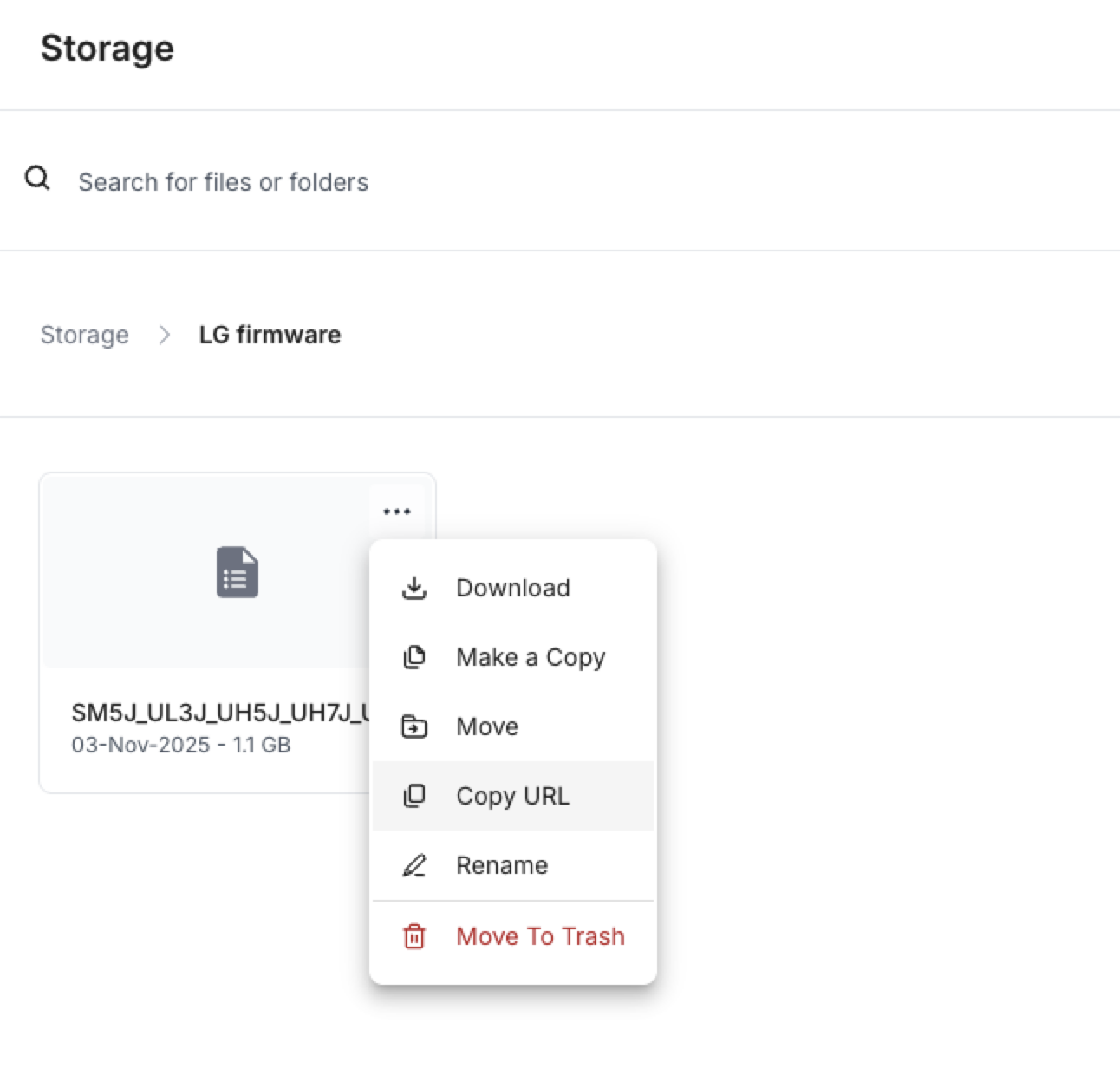Click the folder-arrow Move icon
Image resolution: width=1120 pixels, height=1075 pixels.
(414, 726)
